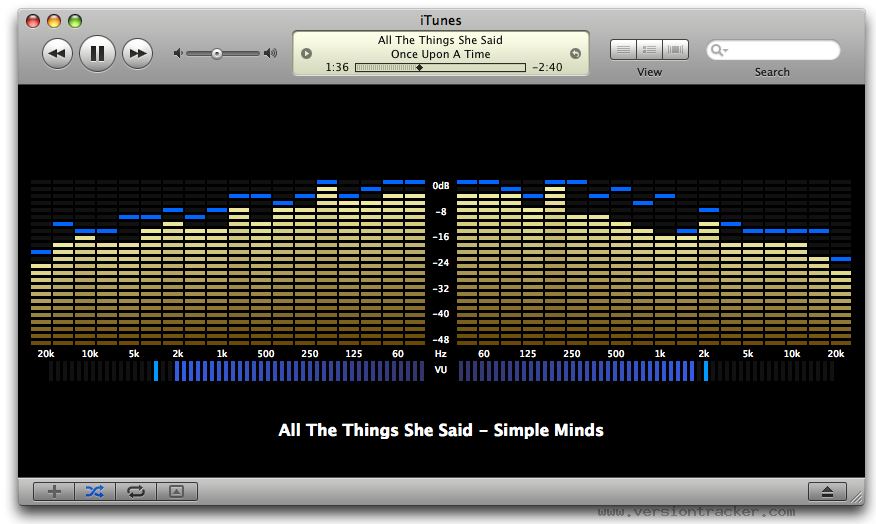Click the window resize grip corner
This screenshot has width=876, height=524.
pyautogui.click(x=856, y=496)
